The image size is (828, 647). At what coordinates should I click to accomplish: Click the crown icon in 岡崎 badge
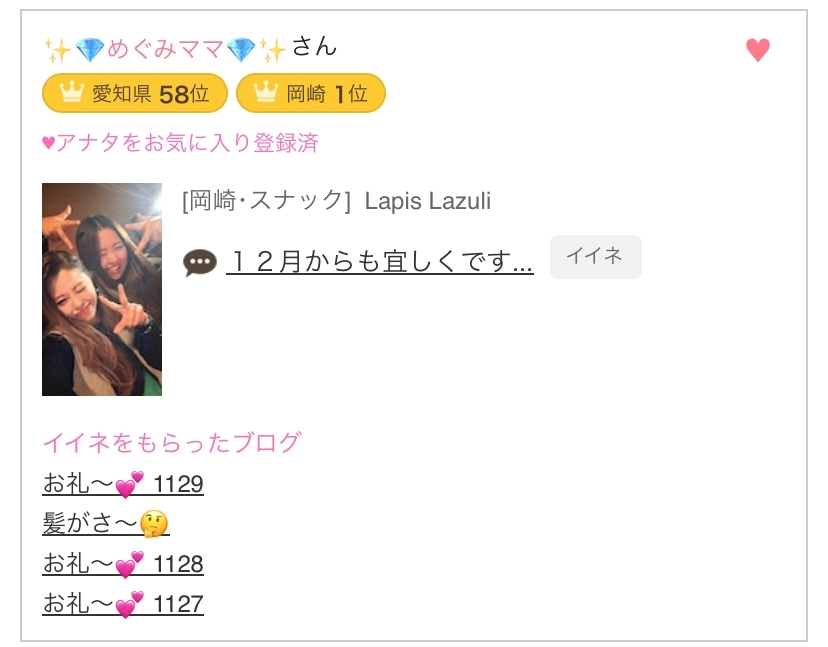266,92
